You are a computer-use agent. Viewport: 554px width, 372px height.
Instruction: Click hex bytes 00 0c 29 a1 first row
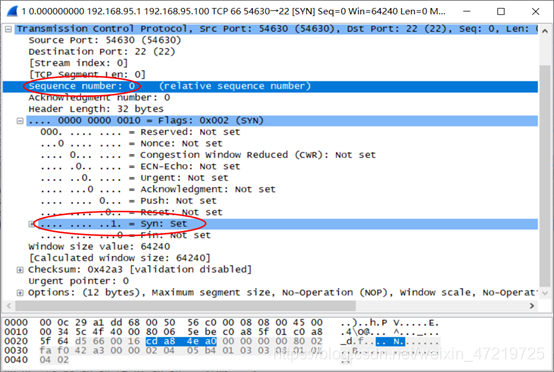(x=72, y=323)
